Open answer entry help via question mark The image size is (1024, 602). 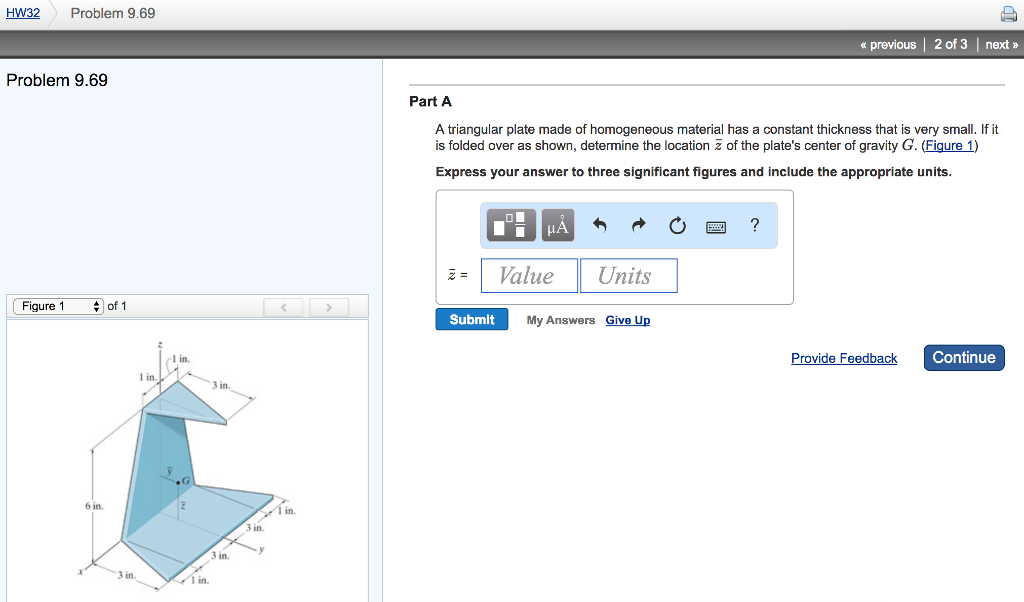tap(754, 225)
